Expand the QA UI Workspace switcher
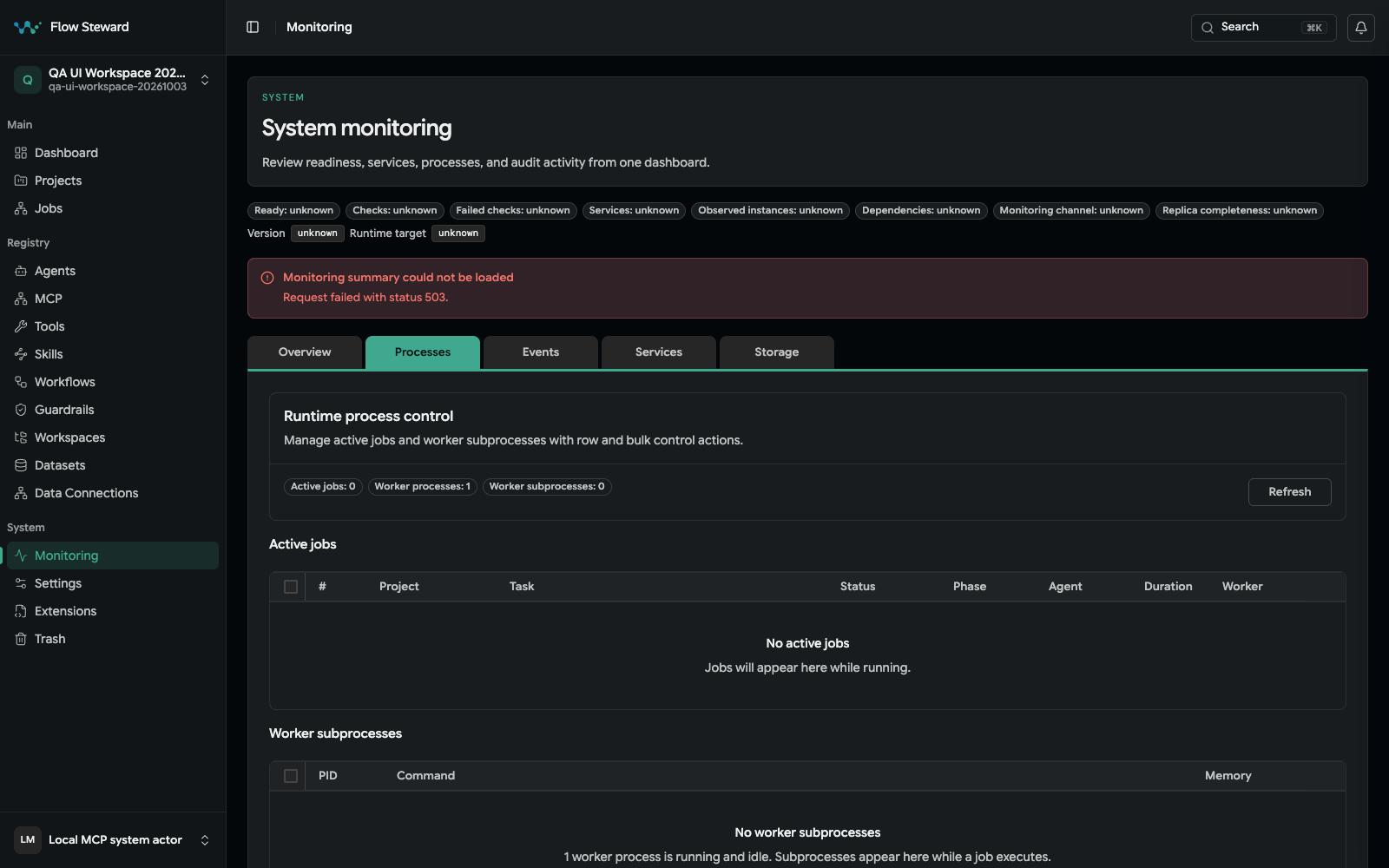The image size is (1389, 868). (x=113, y=80)
